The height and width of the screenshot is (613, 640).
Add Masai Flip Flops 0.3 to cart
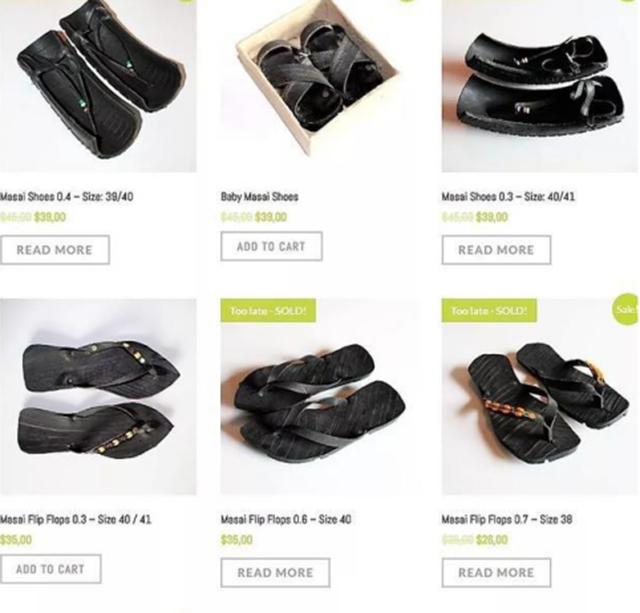(50, 569)
